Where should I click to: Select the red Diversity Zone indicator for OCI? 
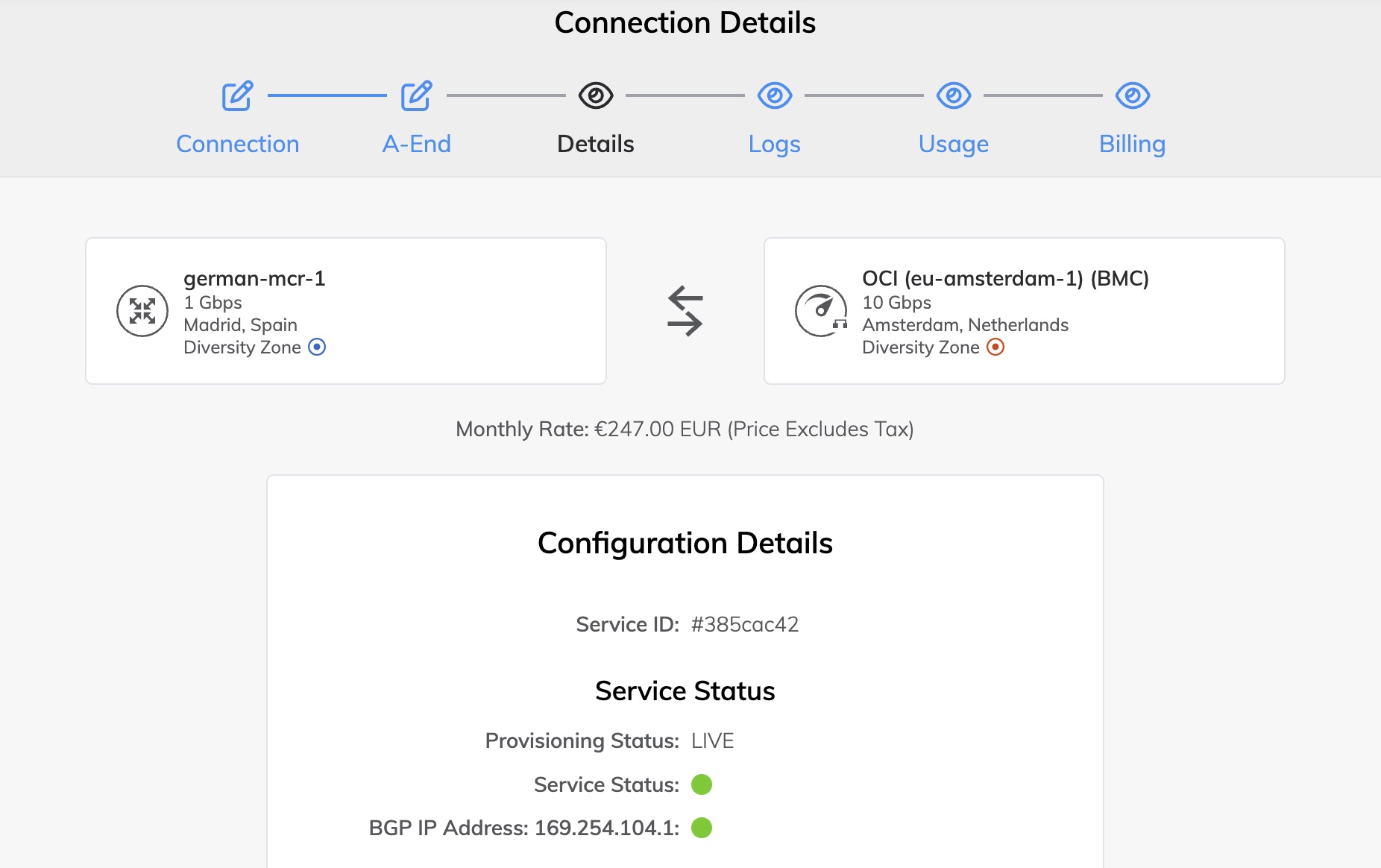pos(996,346)
